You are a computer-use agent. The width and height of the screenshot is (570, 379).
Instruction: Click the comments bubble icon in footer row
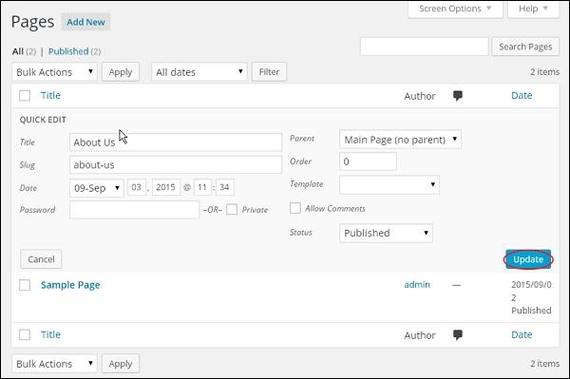click(x=457, y=335)
